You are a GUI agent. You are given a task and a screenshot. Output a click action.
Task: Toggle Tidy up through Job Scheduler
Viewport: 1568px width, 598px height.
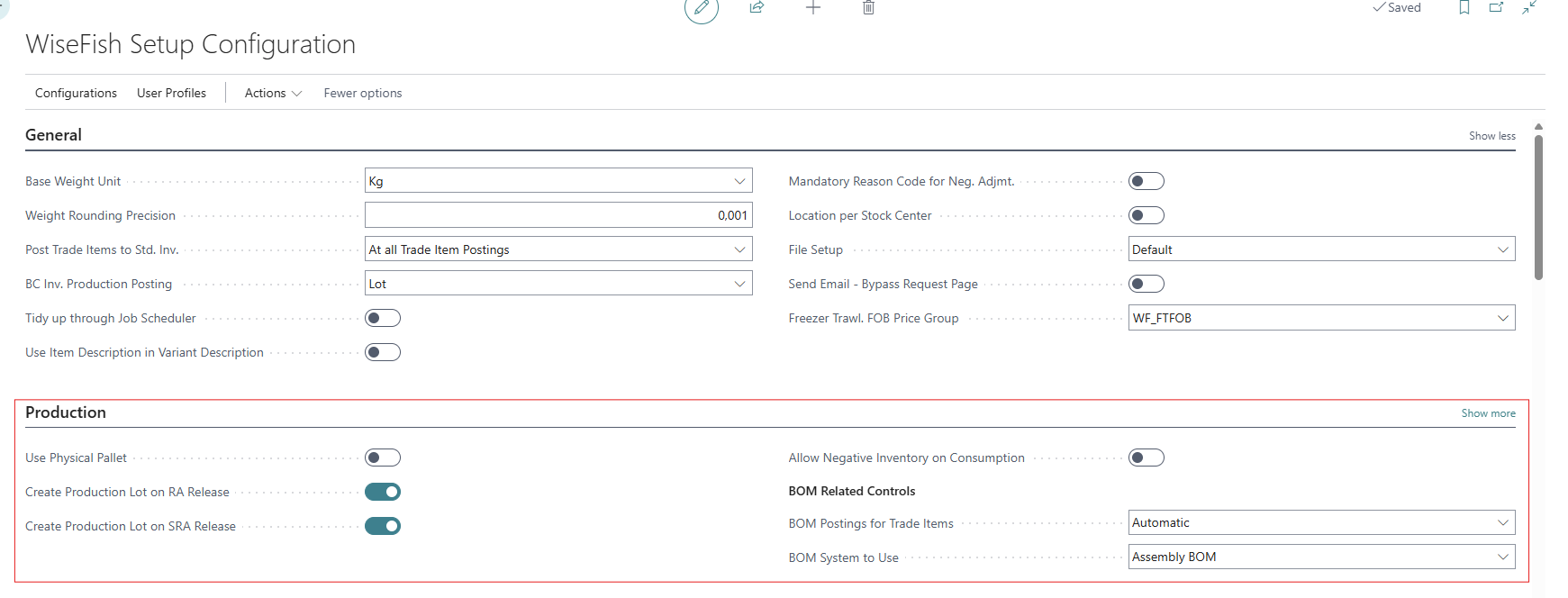click(383, 318)
